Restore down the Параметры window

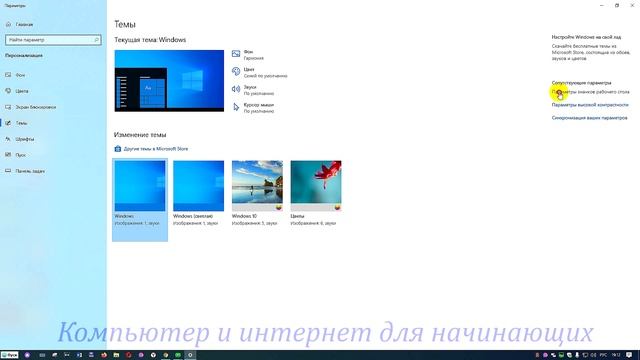coord(617,5)
